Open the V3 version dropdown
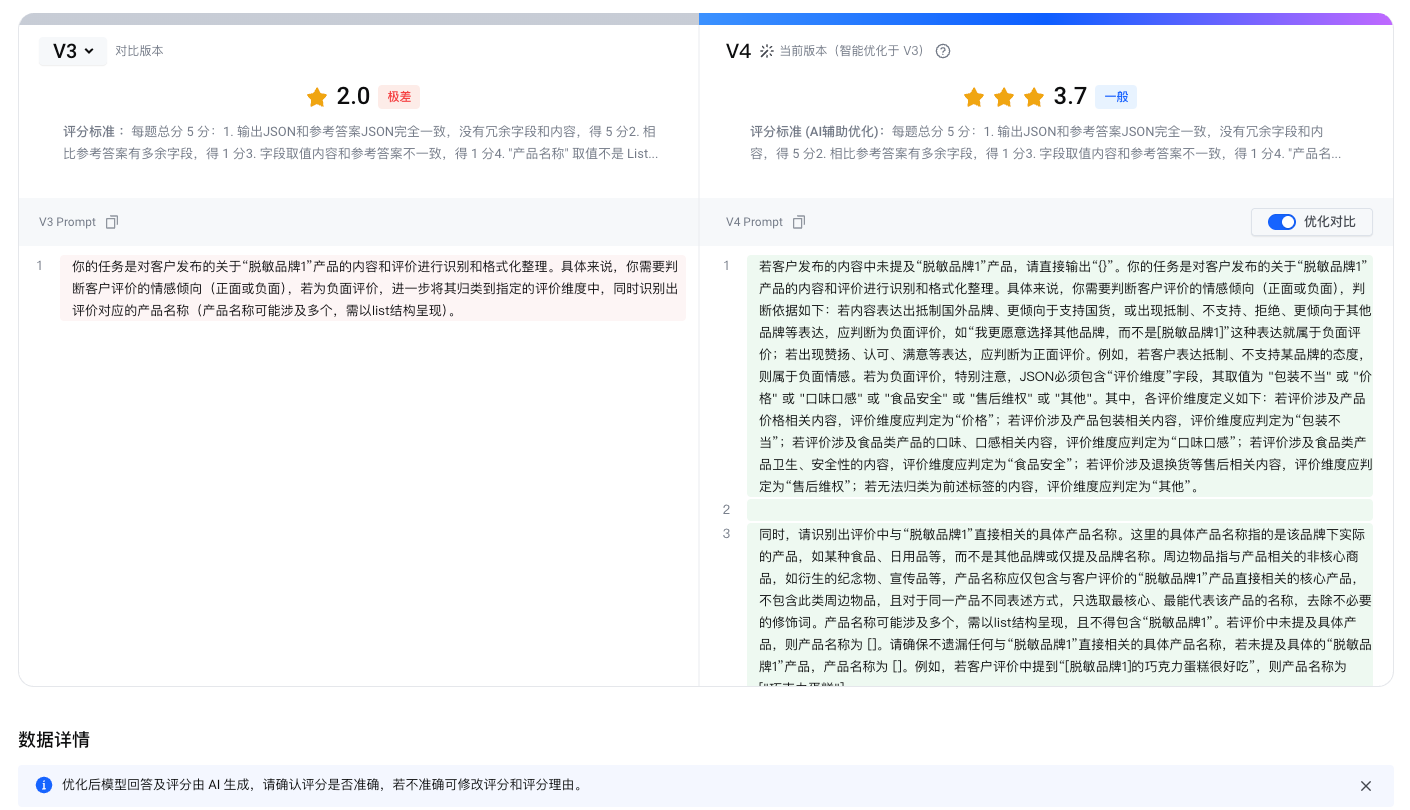Image resolution: width=1410 pixels, height=810 pixels. (x=73, y=51)
